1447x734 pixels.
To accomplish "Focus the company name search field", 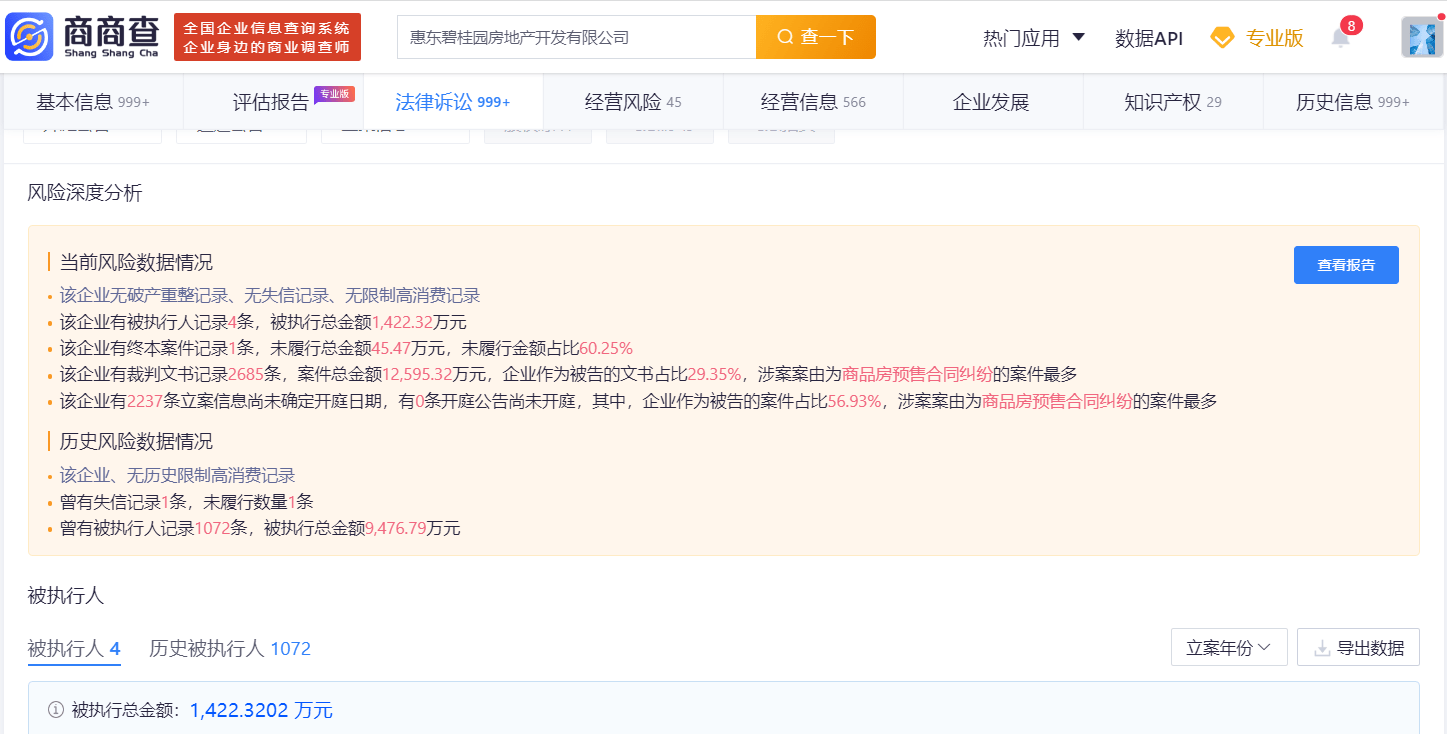I will pyautogui.click(x=576, y=37).
